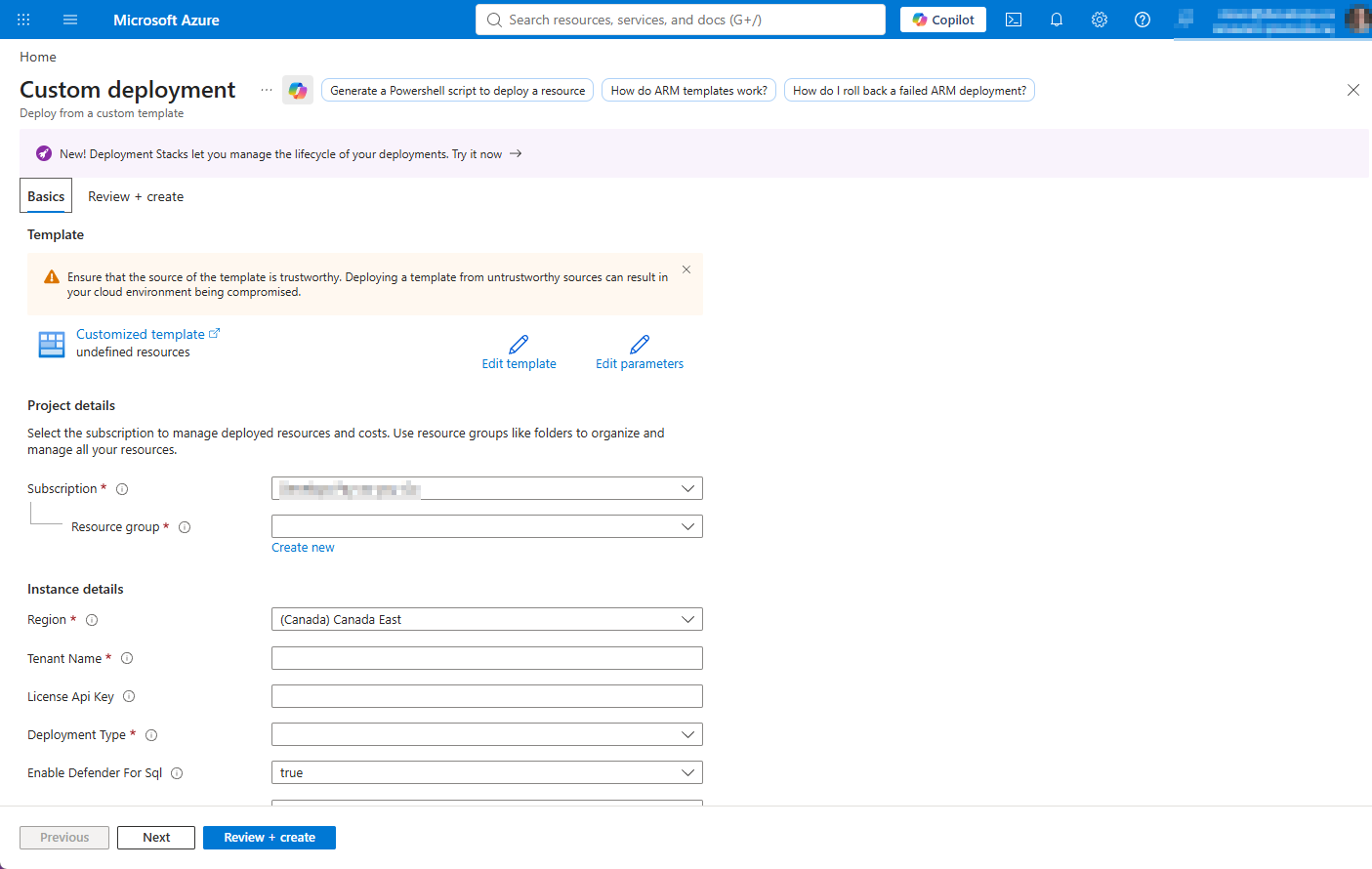This screenshot has height=869, width=1372.
Task: Click the Previous button
Action: point(64,838)
